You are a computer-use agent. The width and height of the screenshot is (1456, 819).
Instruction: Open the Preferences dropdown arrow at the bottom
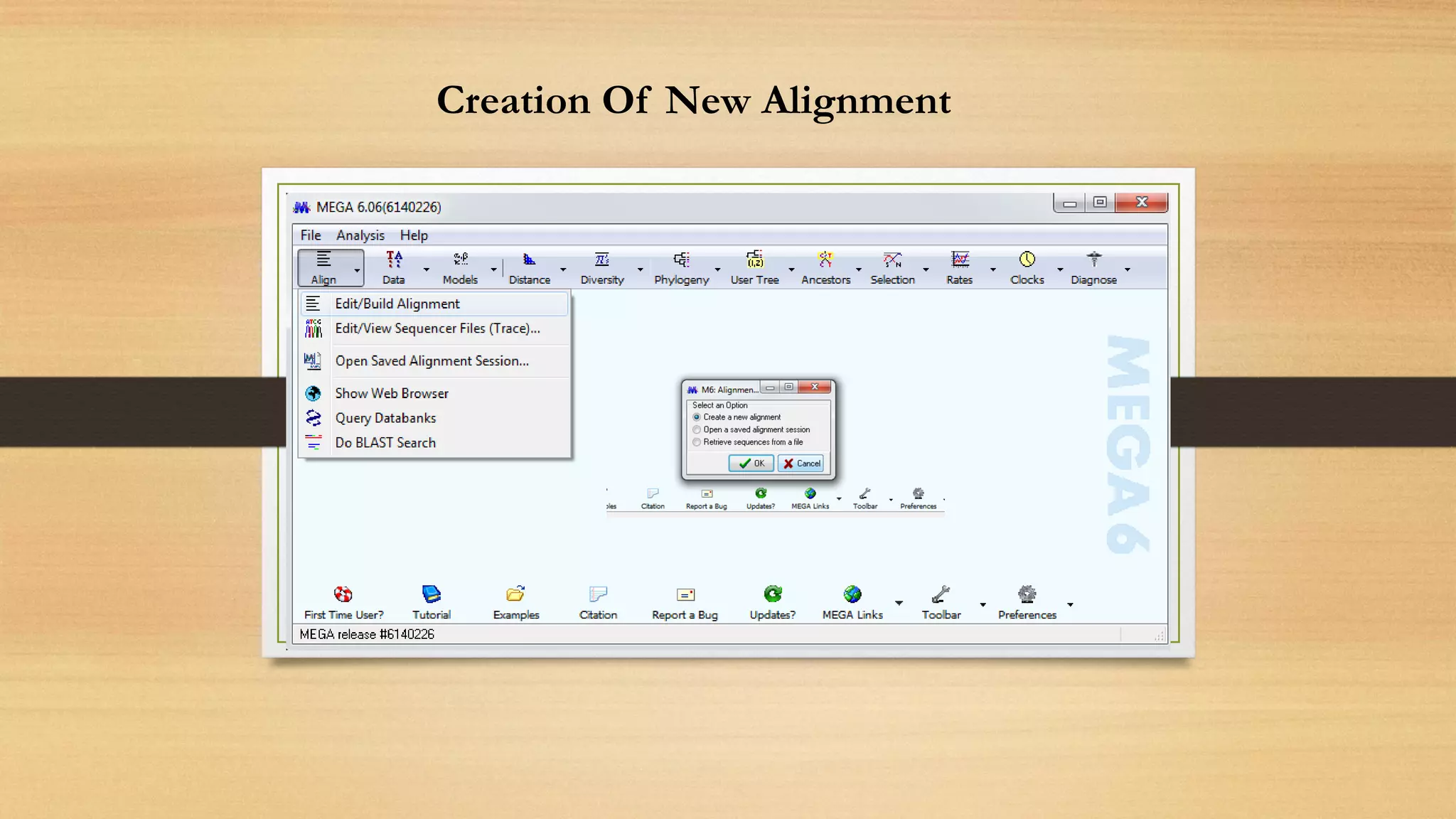pos(1070,605)
